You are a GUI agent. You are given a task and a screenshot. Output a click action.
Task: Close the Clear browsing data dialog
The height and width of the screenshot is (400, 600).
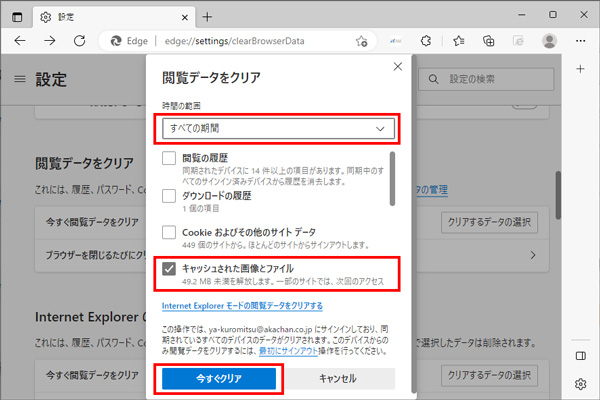coord(398,67)
